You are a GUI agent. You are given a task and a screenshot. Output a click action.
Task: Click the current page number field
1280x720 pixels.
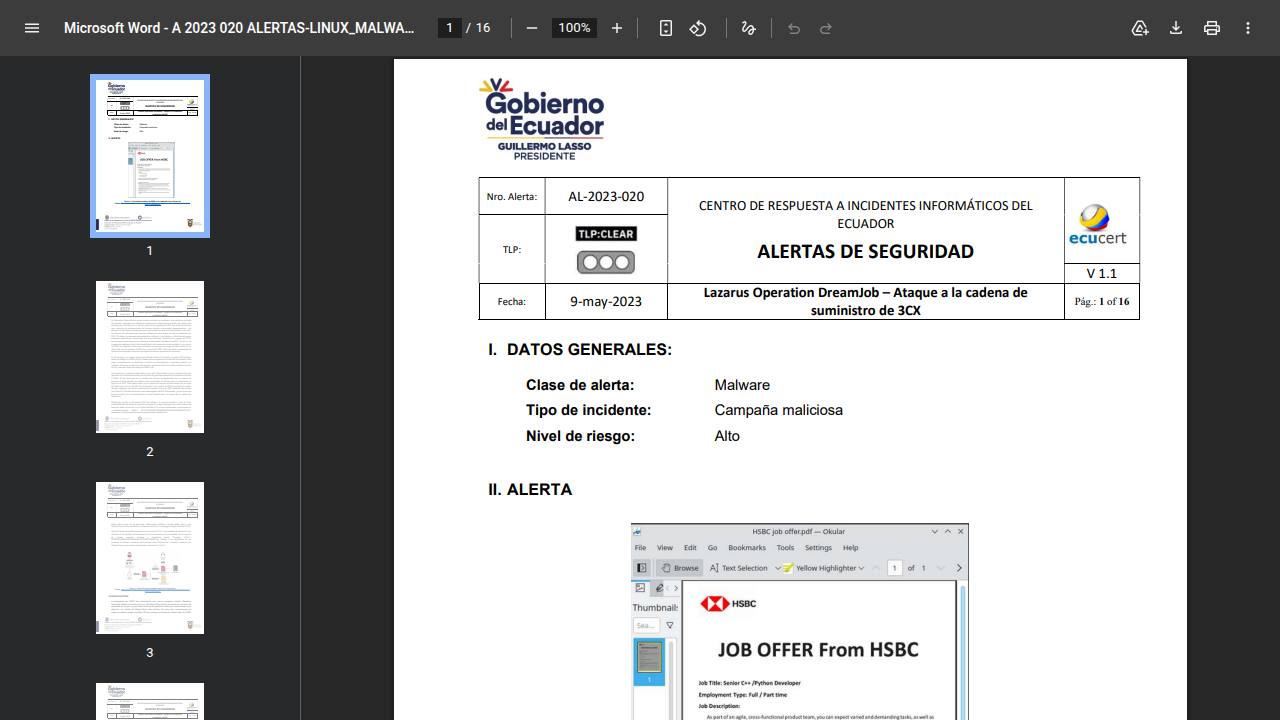click(450, 28)
